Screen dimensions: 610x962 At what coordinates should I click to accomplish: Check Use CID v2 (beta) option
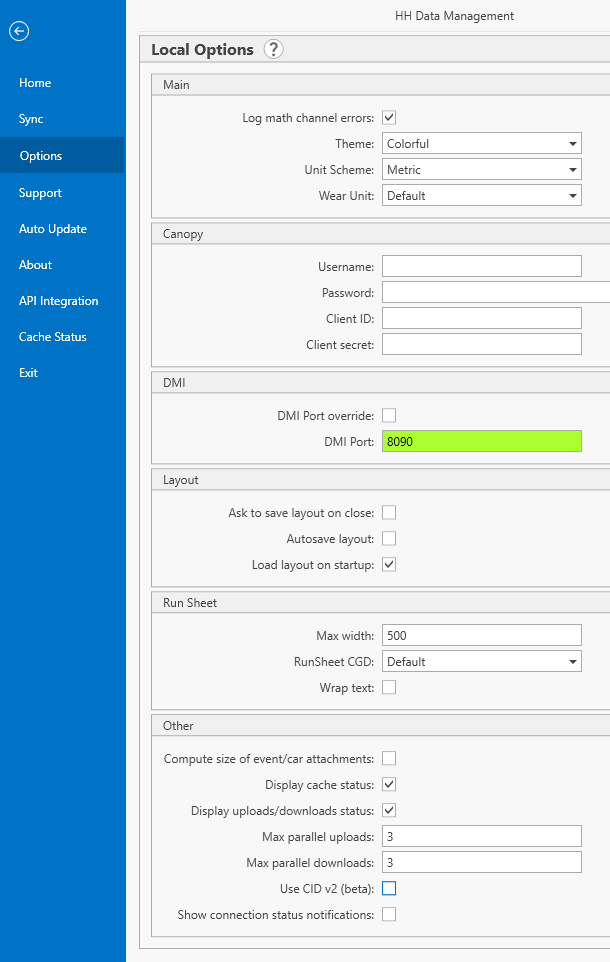coord(389,888)
